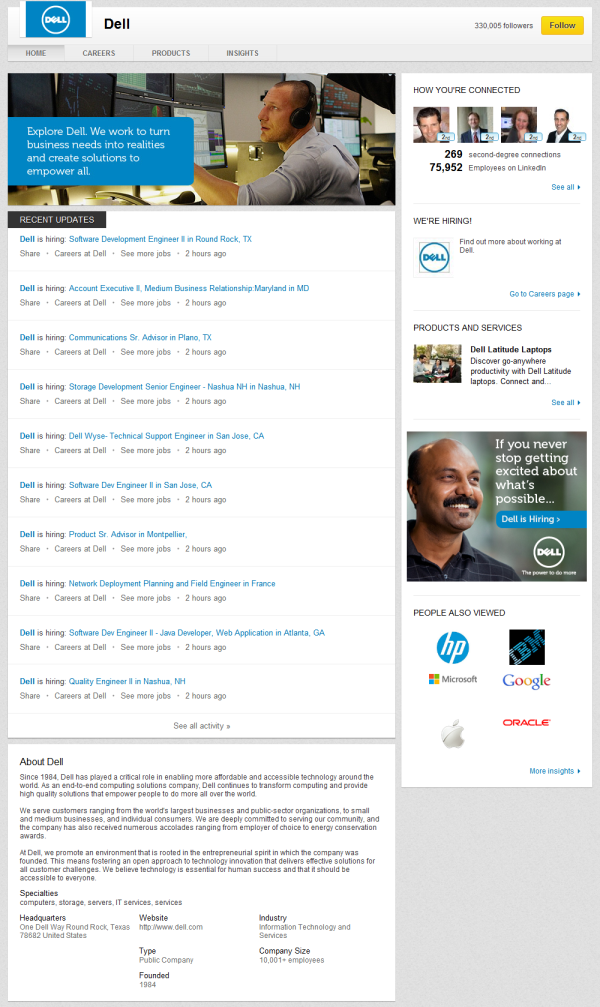This screenshot has height=1007, width=600.
Task: Expand See all activity
Action: [x=201, y=726]
